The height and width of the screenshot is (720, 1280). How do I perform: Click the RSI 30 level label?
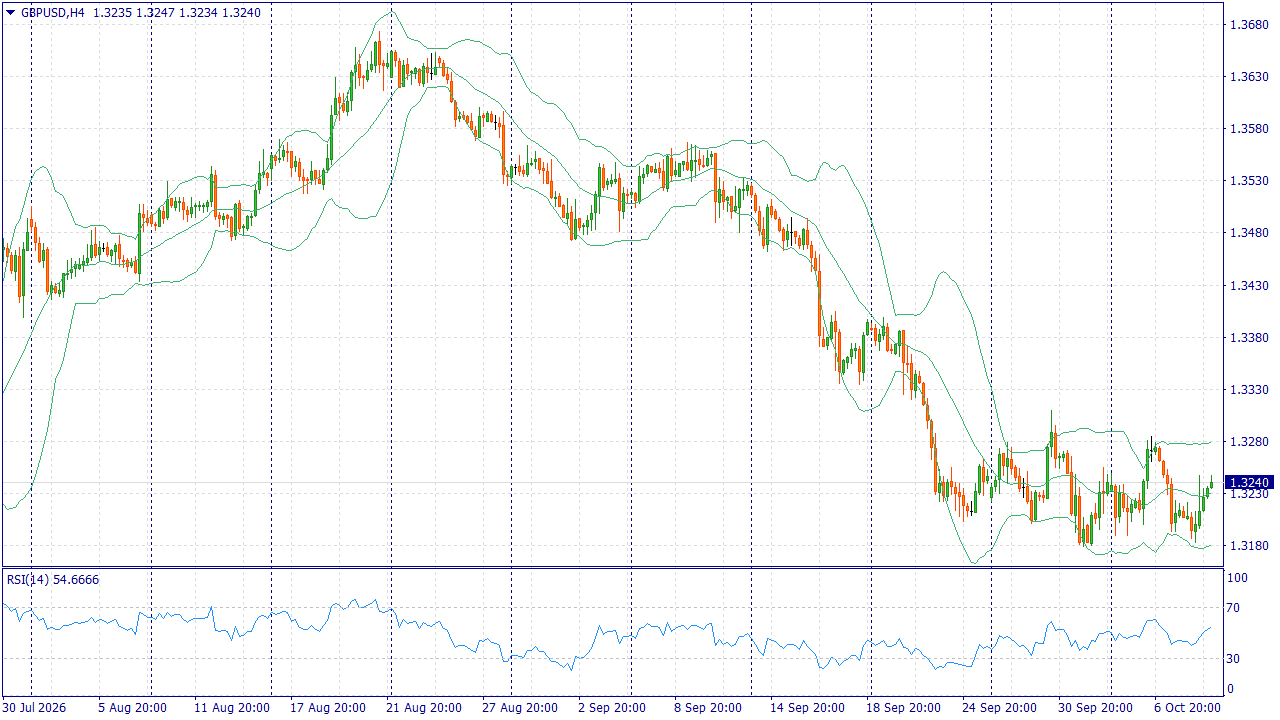pos(1235,658)
